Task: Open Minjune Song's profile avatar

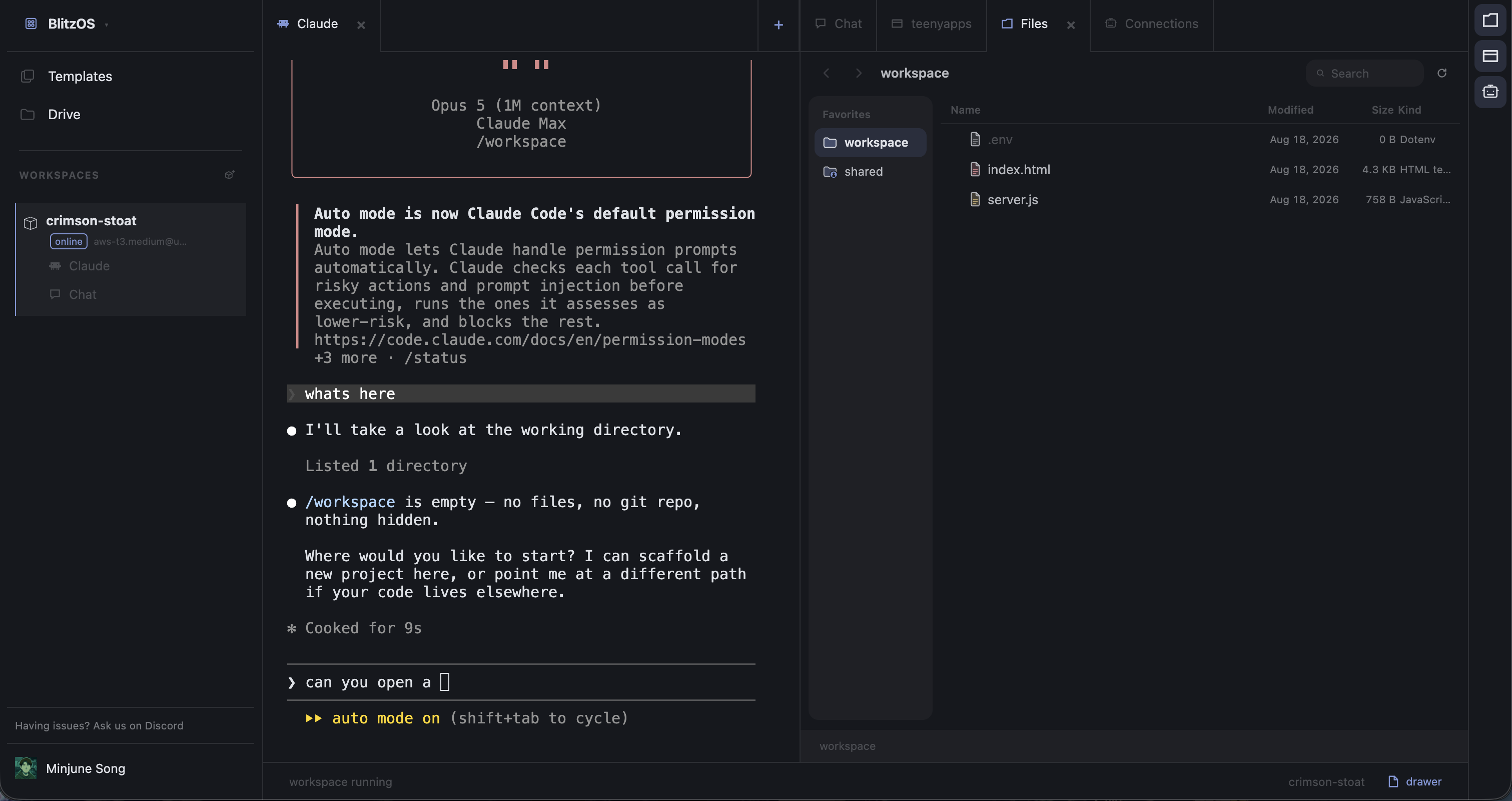Action: coord(26,768)
